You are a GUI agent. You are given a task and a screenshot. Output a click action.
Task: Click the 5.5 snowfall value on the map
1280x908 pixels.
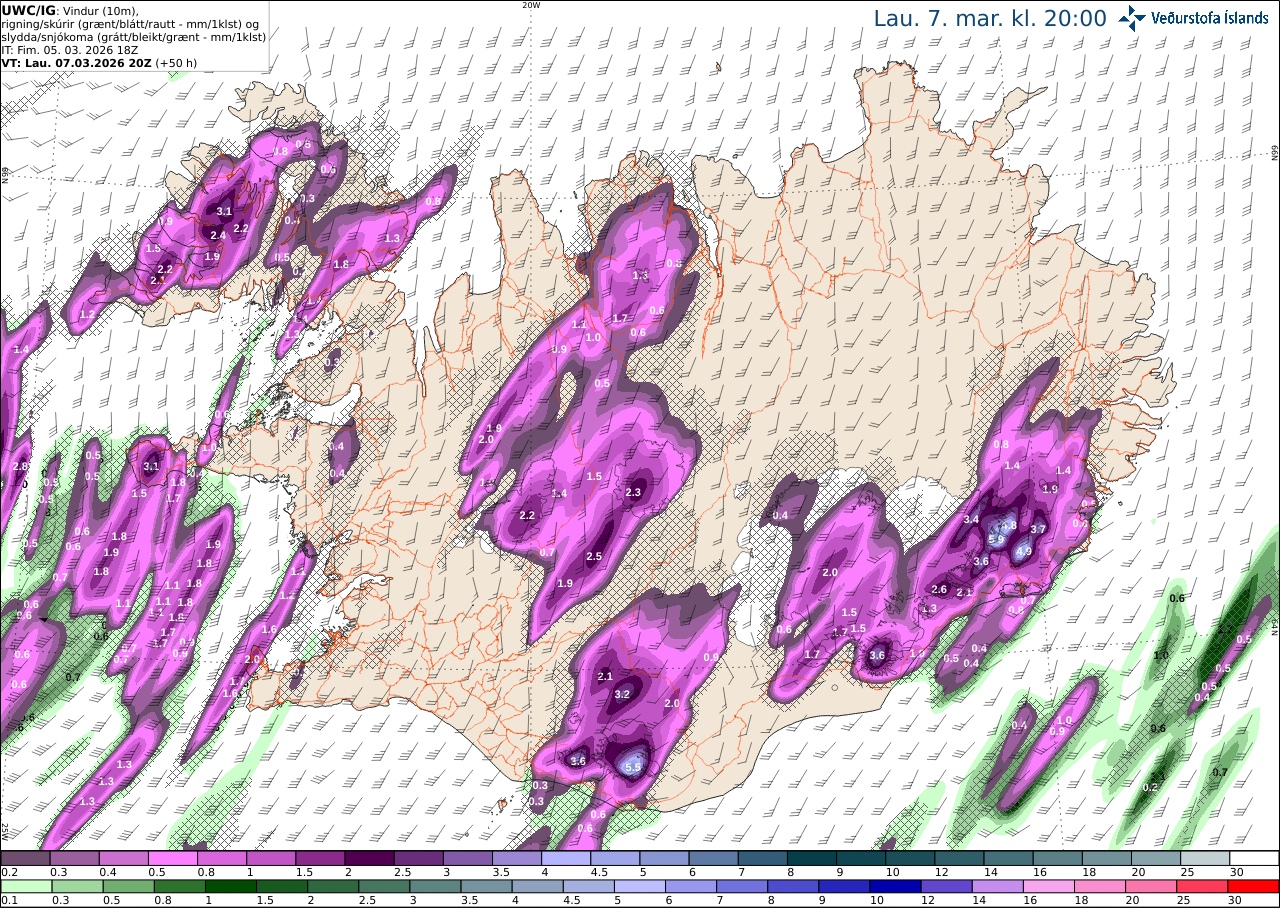[x=632, y=768]
